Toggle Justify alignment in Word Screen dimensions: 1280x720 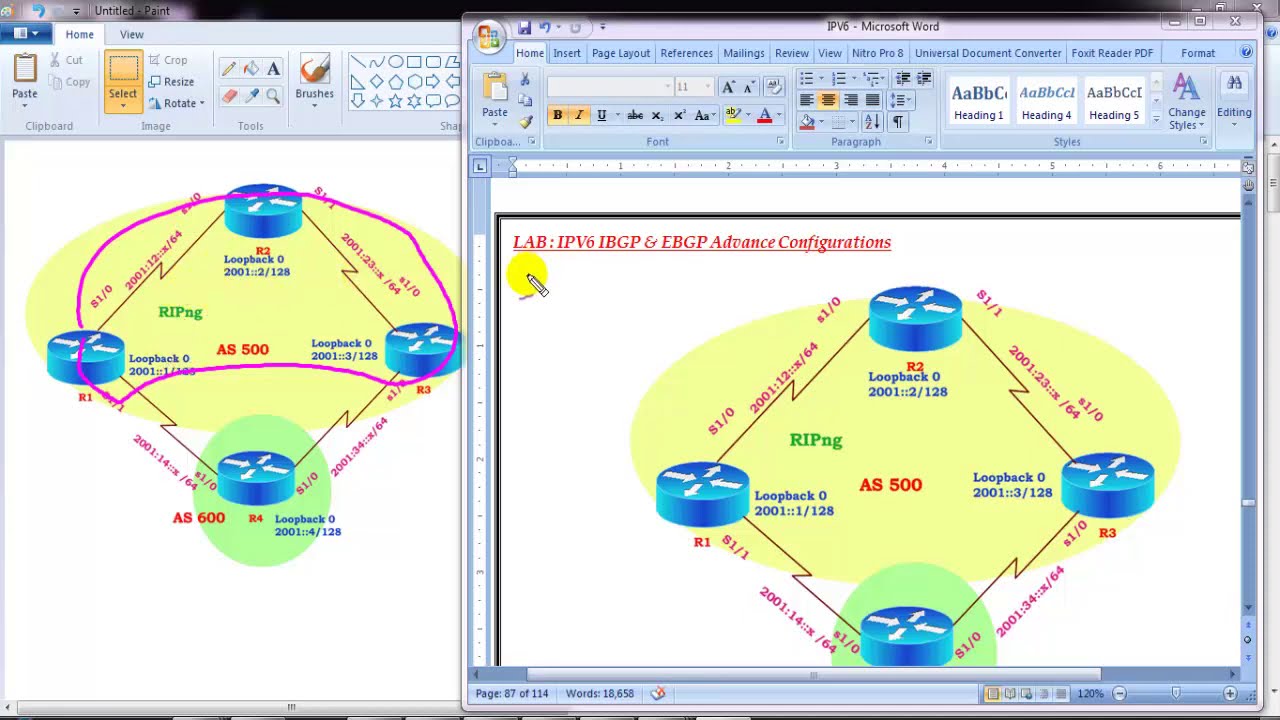click(872, 100)
